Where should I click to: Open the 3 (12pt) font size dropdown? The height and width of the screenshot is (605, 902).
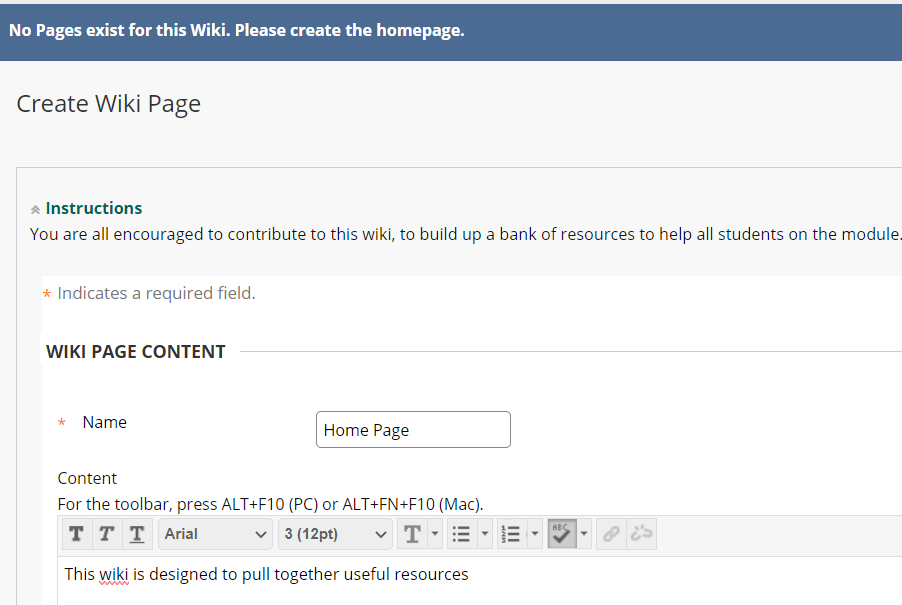(x=335, y=534)
